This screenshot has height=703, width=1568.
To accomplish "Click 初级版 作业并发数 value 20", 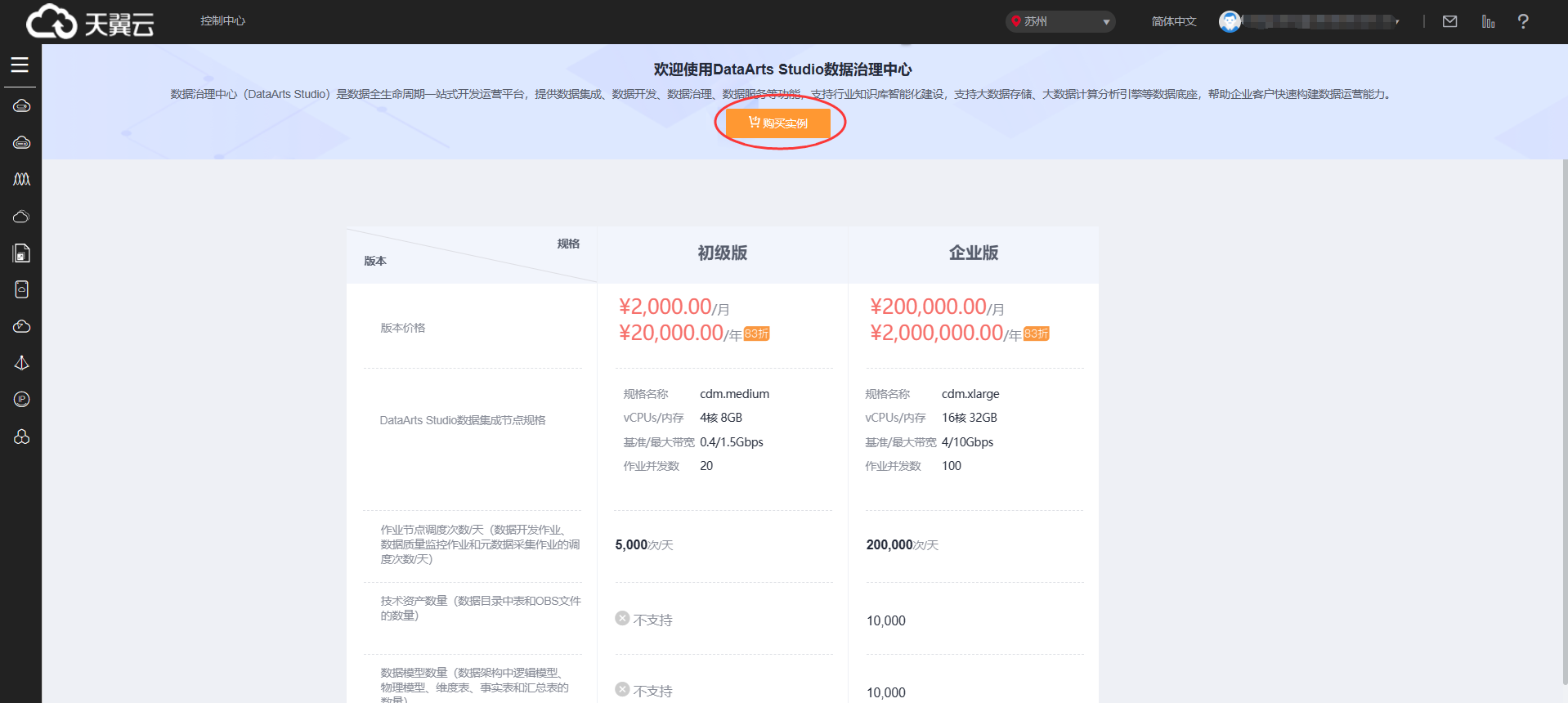I will point(706,466).
